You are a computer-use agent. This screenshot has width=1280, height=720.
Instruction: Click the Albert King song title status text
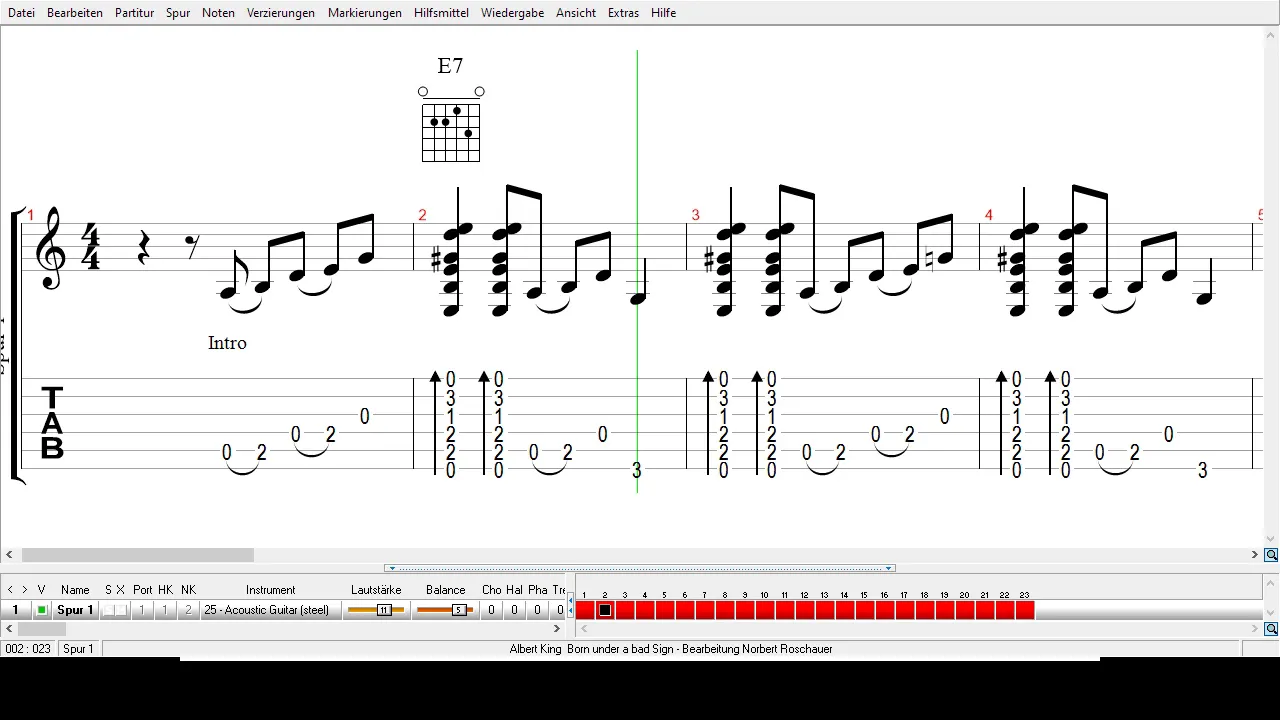(x=671, y=649)
